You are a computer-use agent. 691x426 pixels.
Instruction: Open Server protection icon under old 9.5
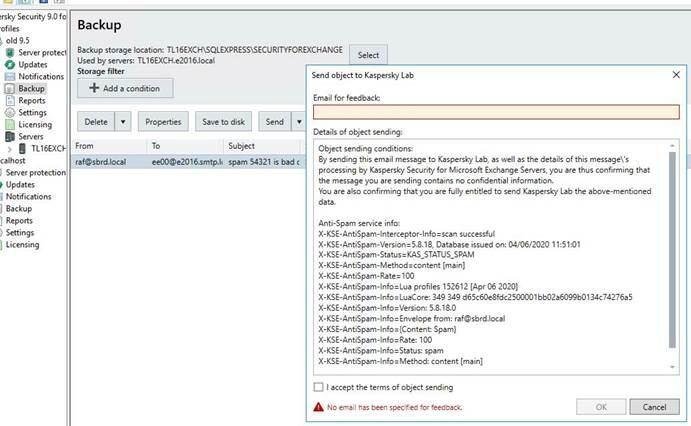click(x=10, y=52)
